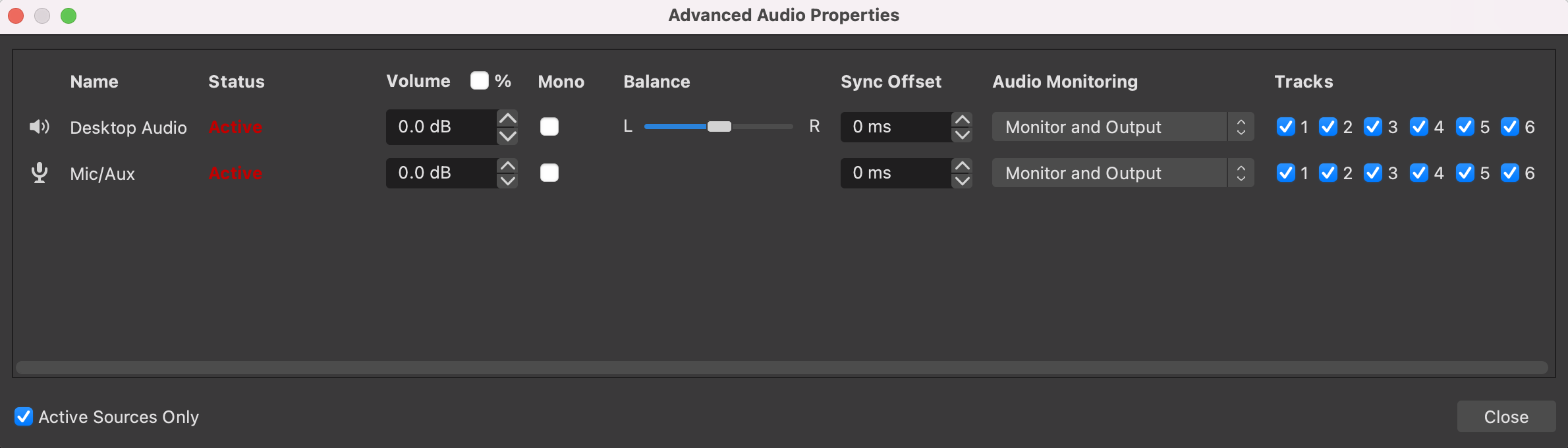Decrease Desktop Audio volume with down arrow
Screen dimensions: 1568x448
(x=507, y=136)
